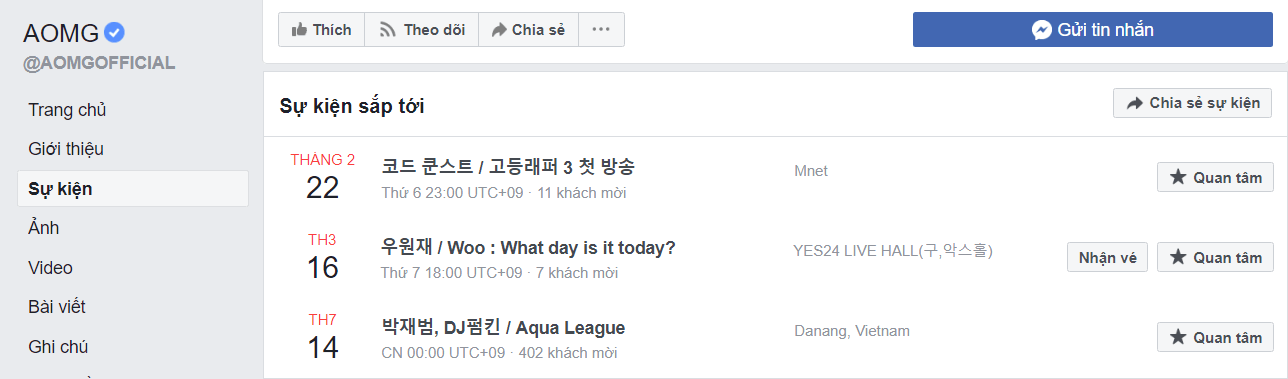Click the Gửi tin nhắn messenger button
This screenshot has height=379, width=1288.
click(x=1093, y=30)
